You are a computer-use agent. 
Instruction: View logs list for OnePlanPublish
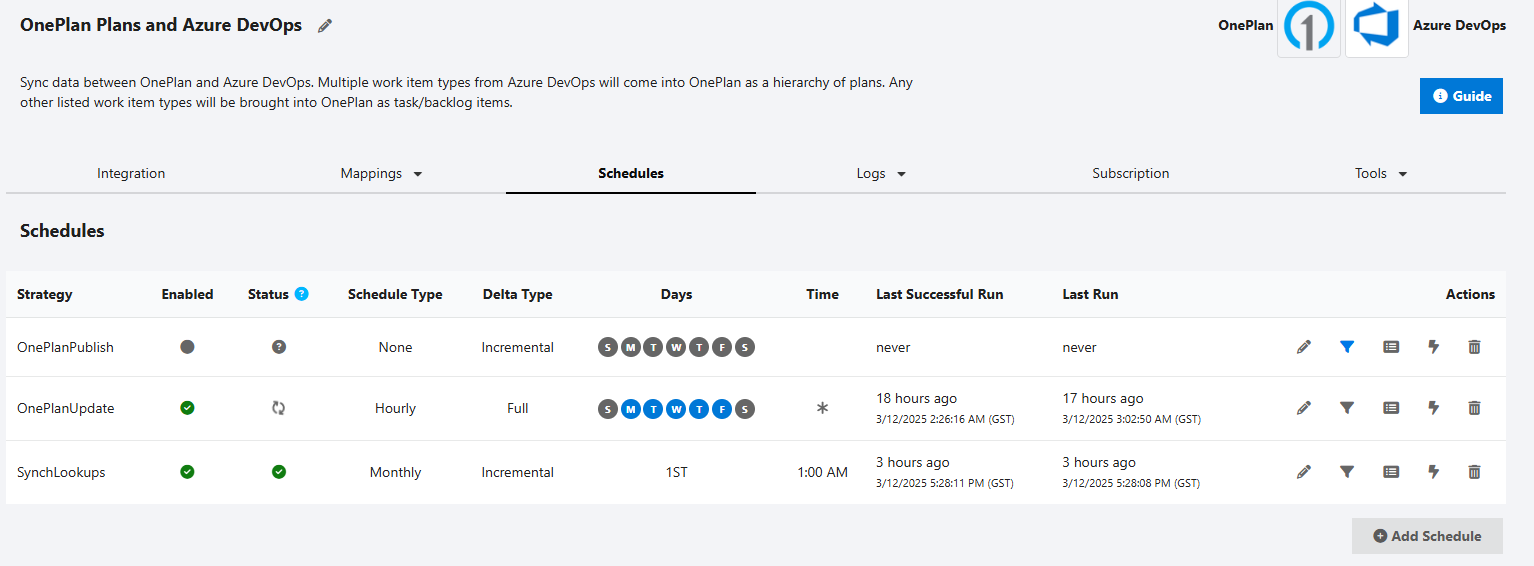pyautogui.click(x=1391, y=347)
